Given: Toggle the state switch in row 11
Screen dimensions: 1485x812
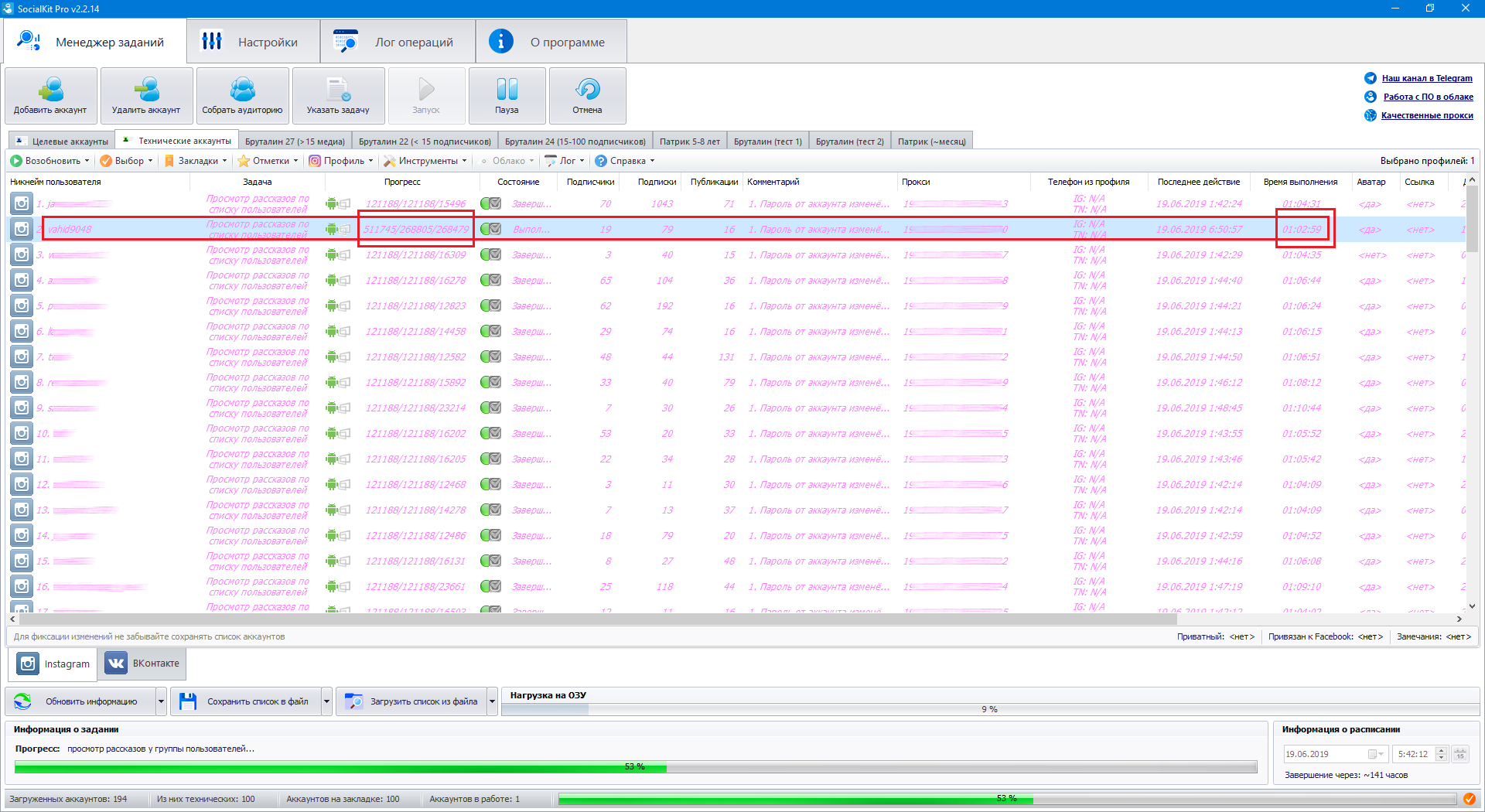Looking at the screenshot, I should tap(490, 459).
